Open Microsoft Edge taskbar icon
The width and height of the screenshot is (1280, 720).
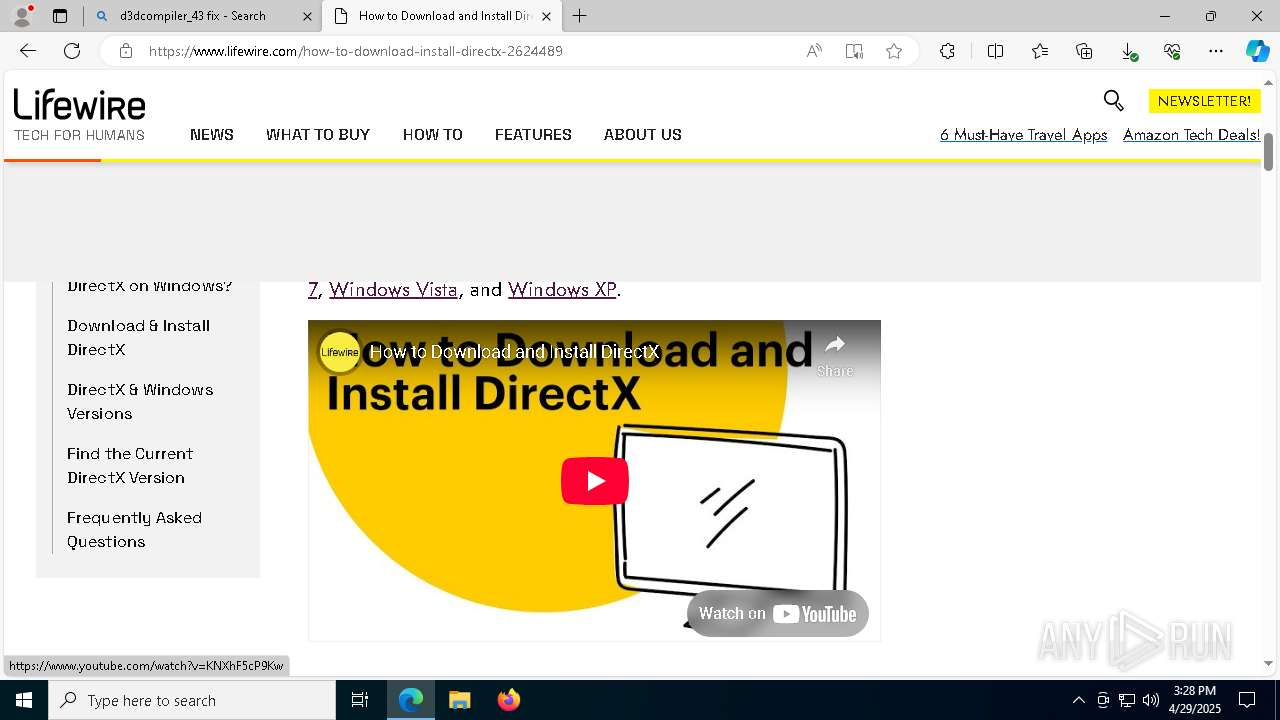411,700
